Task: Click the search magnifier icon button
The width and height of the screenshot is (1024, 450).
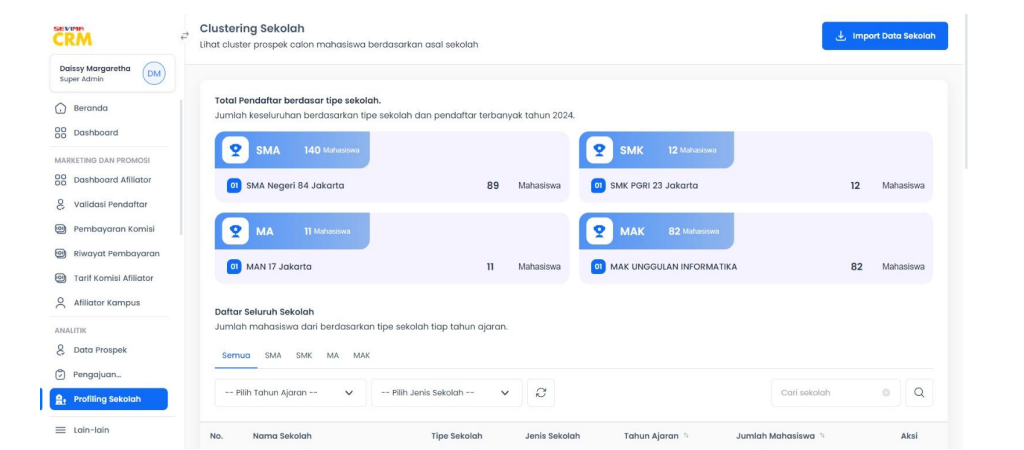Action: point(919,393)
